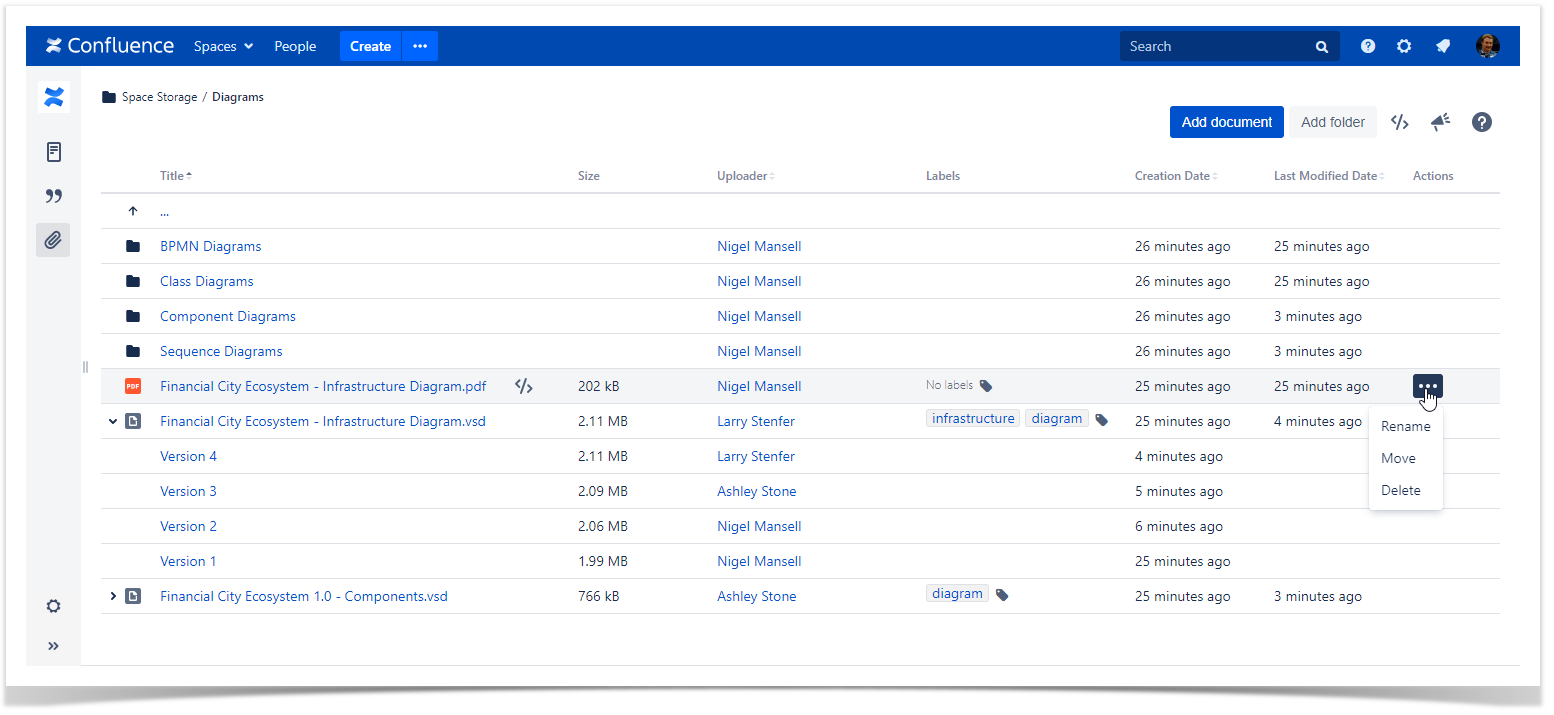Toggle sorting by Last Modified Date
Screen dimensions: 1554x715
point(1326,175)
